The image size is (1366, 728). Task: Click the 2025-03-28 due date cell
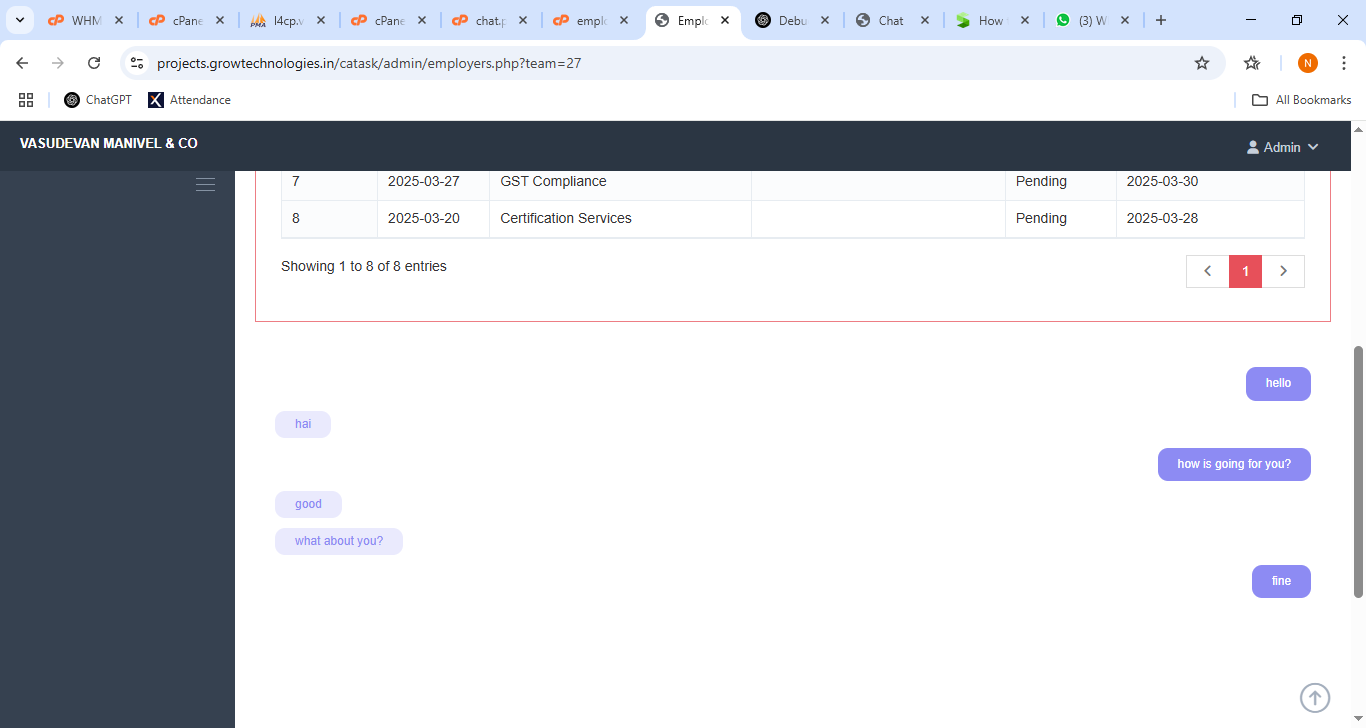[1210, 219]
